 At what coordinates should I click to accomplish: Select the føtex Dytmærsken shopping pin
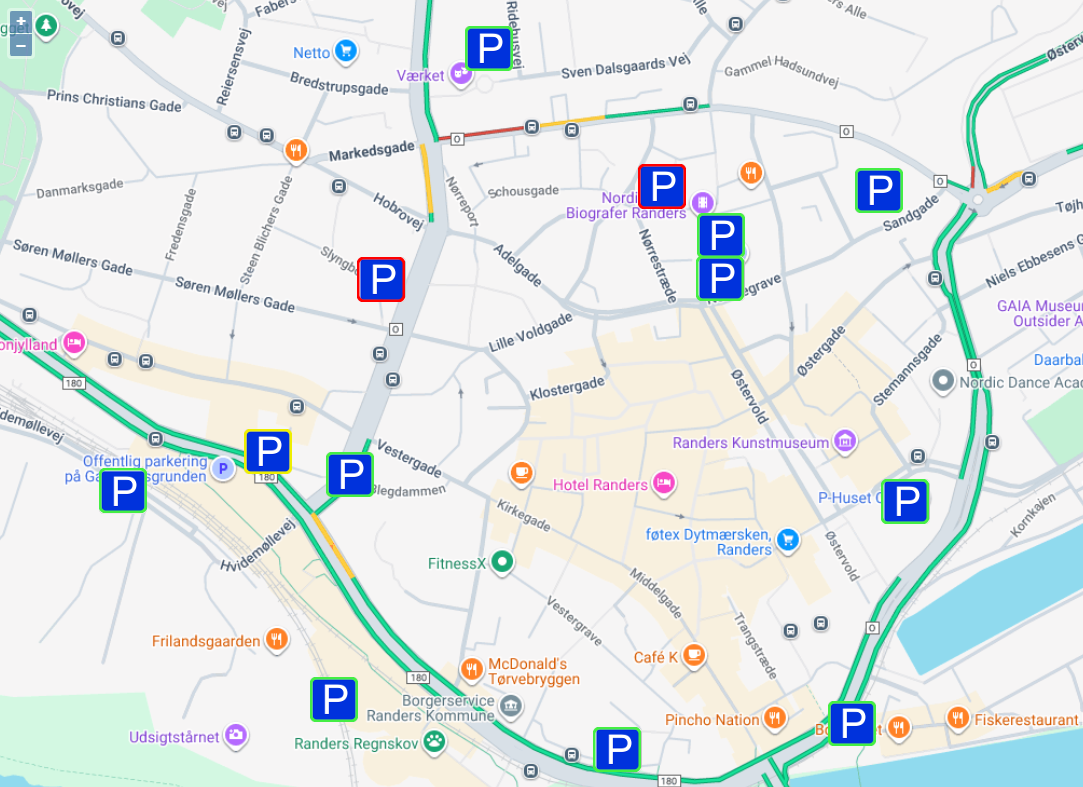click(x=787, y=540)
